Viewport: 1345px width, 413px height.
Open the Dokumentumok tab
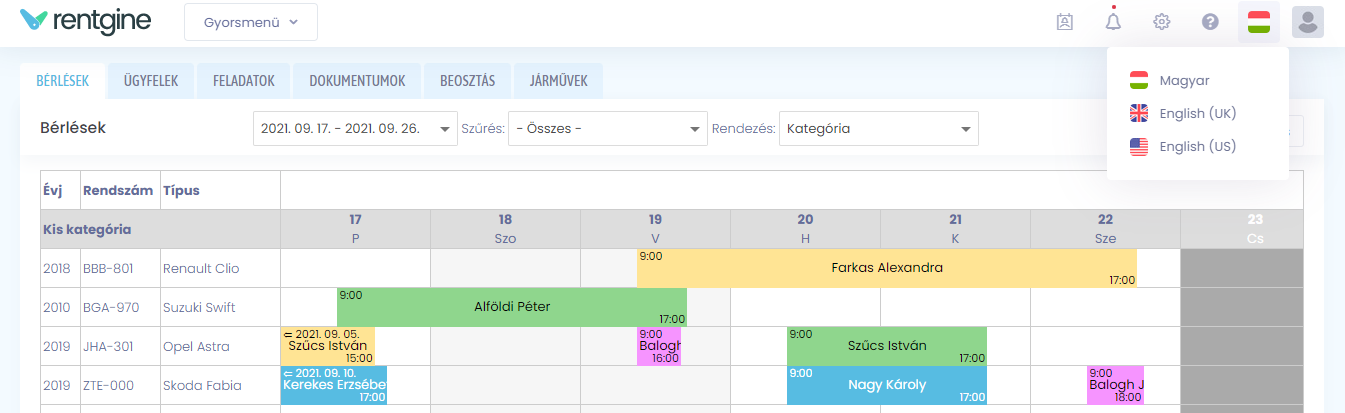point(357,81)
